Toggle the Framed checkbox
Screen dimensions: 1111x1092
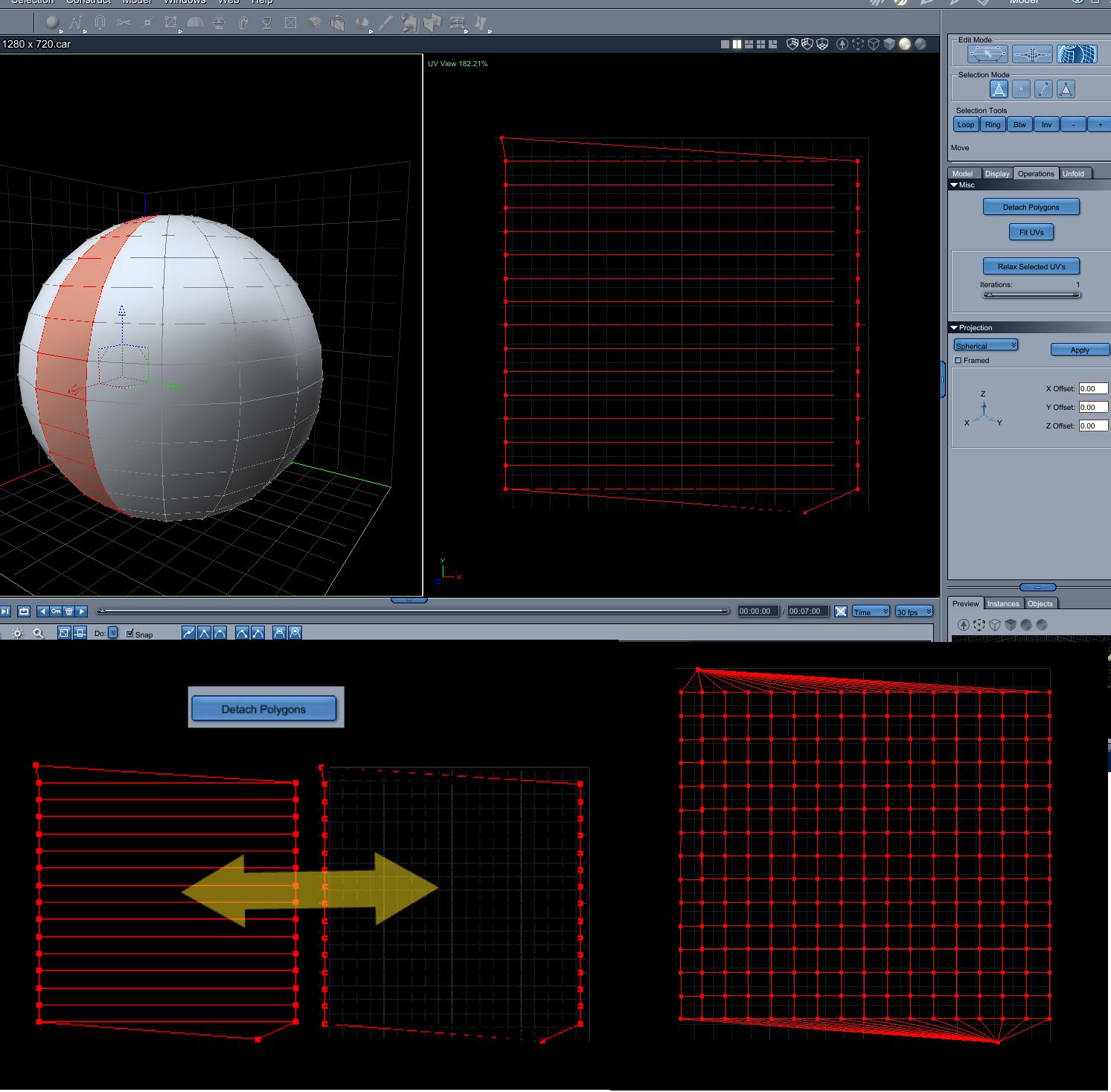click(958, 361)
